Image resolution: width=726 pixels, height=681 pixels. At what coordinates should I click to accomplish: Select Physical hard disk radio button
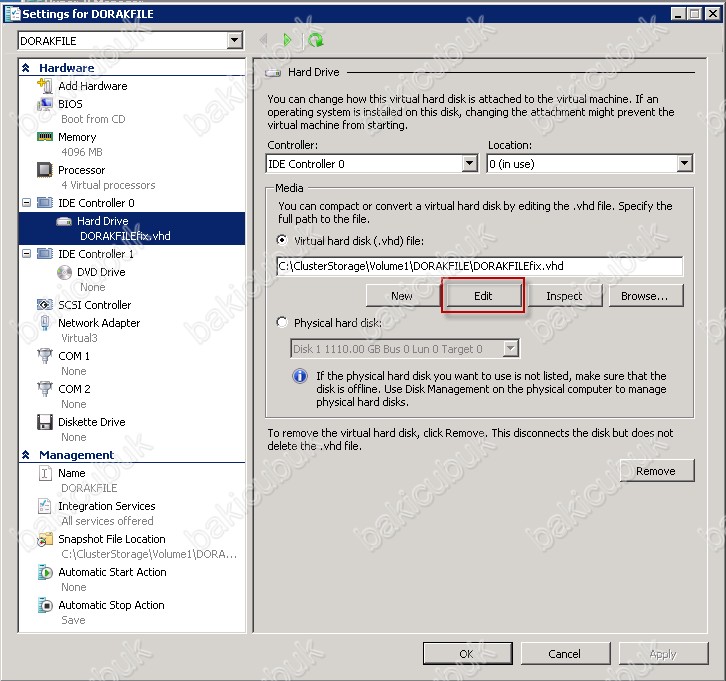(283, 323)
